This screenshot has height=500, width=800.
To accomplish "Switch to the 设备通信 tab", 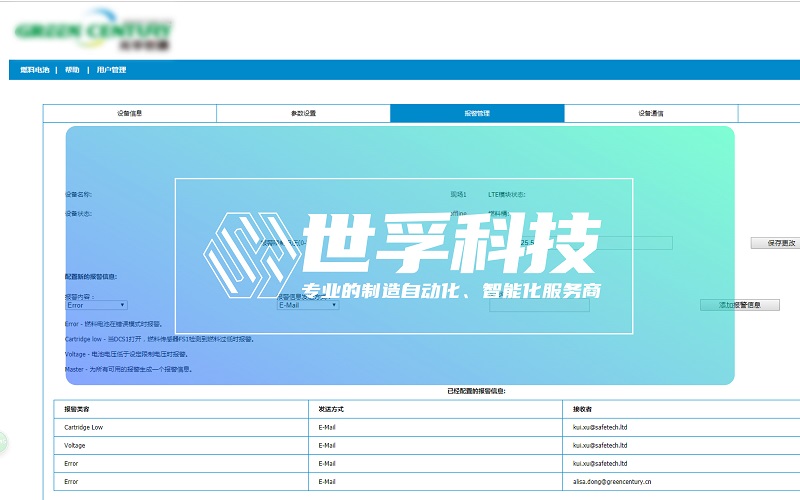I will [x=651, y=113].
